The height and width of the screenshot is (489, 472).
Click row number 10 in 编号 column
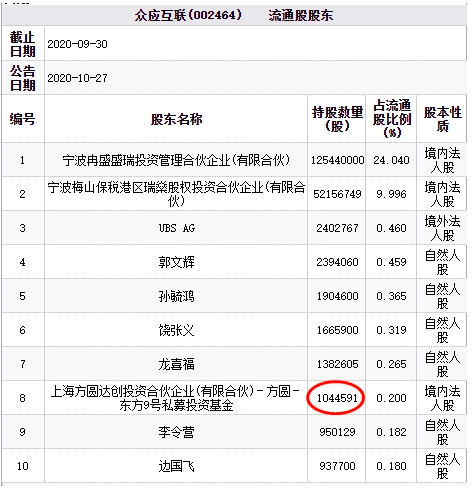[22, 466]
